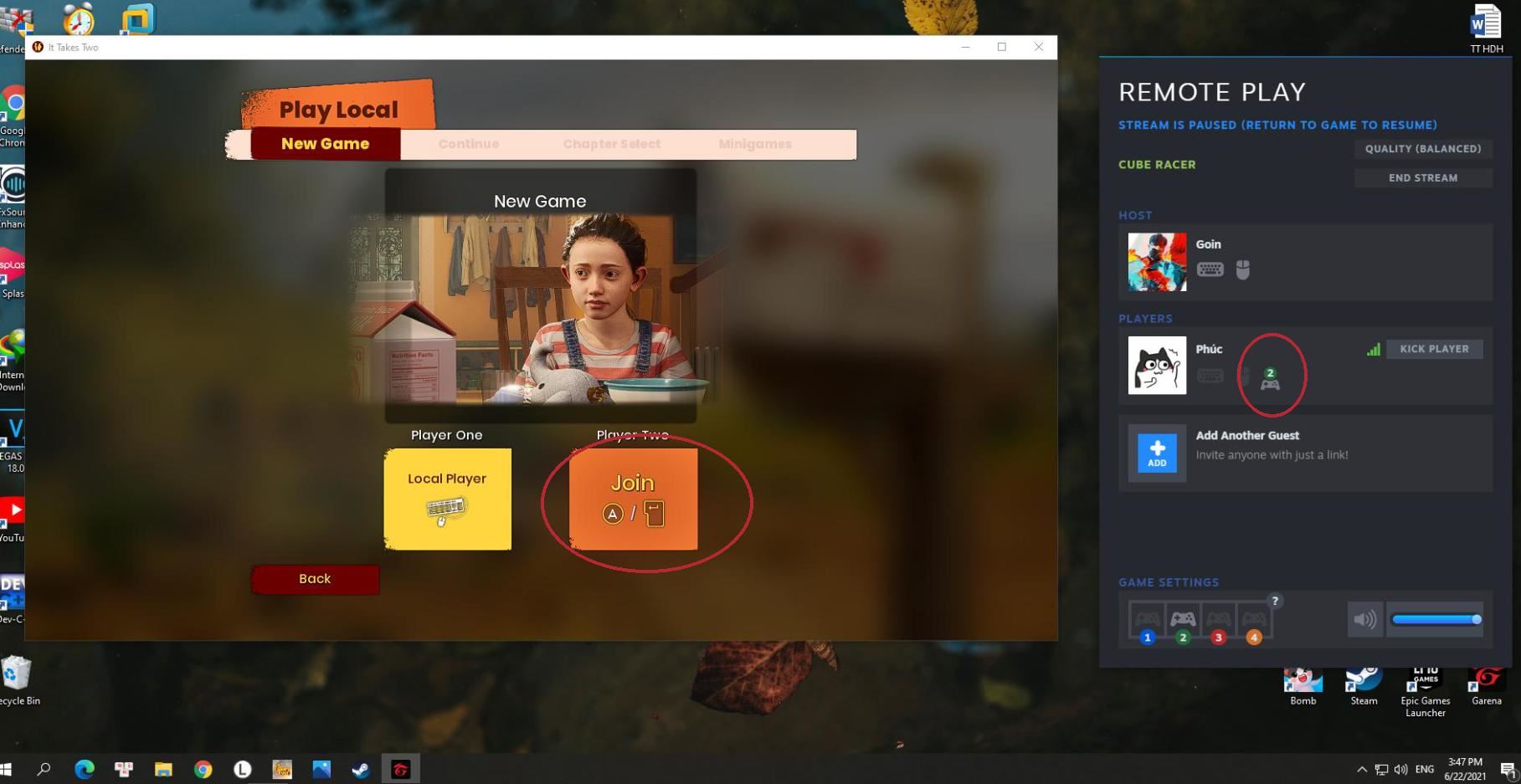This screenshot has height=784, width=1521.
Task: Assign controller slot 2 in Game Settings
Action: 1183,620
